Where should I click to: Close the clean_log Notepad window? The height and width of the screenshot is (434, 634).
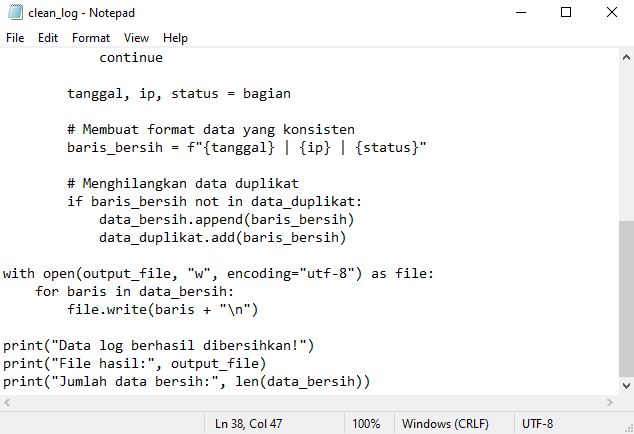click(x=612, y=12)
